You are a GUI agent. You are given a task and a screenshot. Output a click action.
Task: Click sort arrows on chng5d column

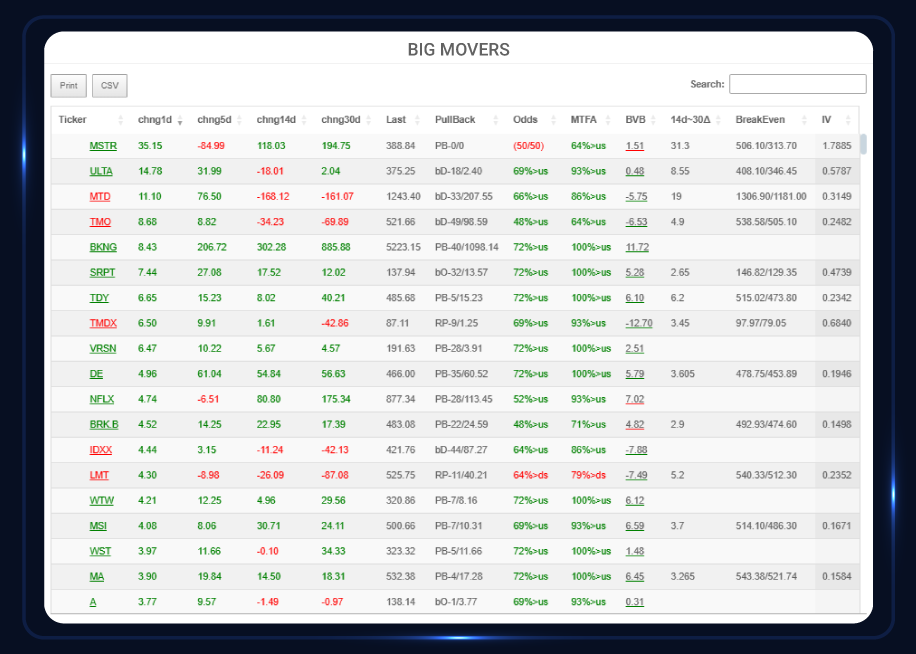pos(239,120)
